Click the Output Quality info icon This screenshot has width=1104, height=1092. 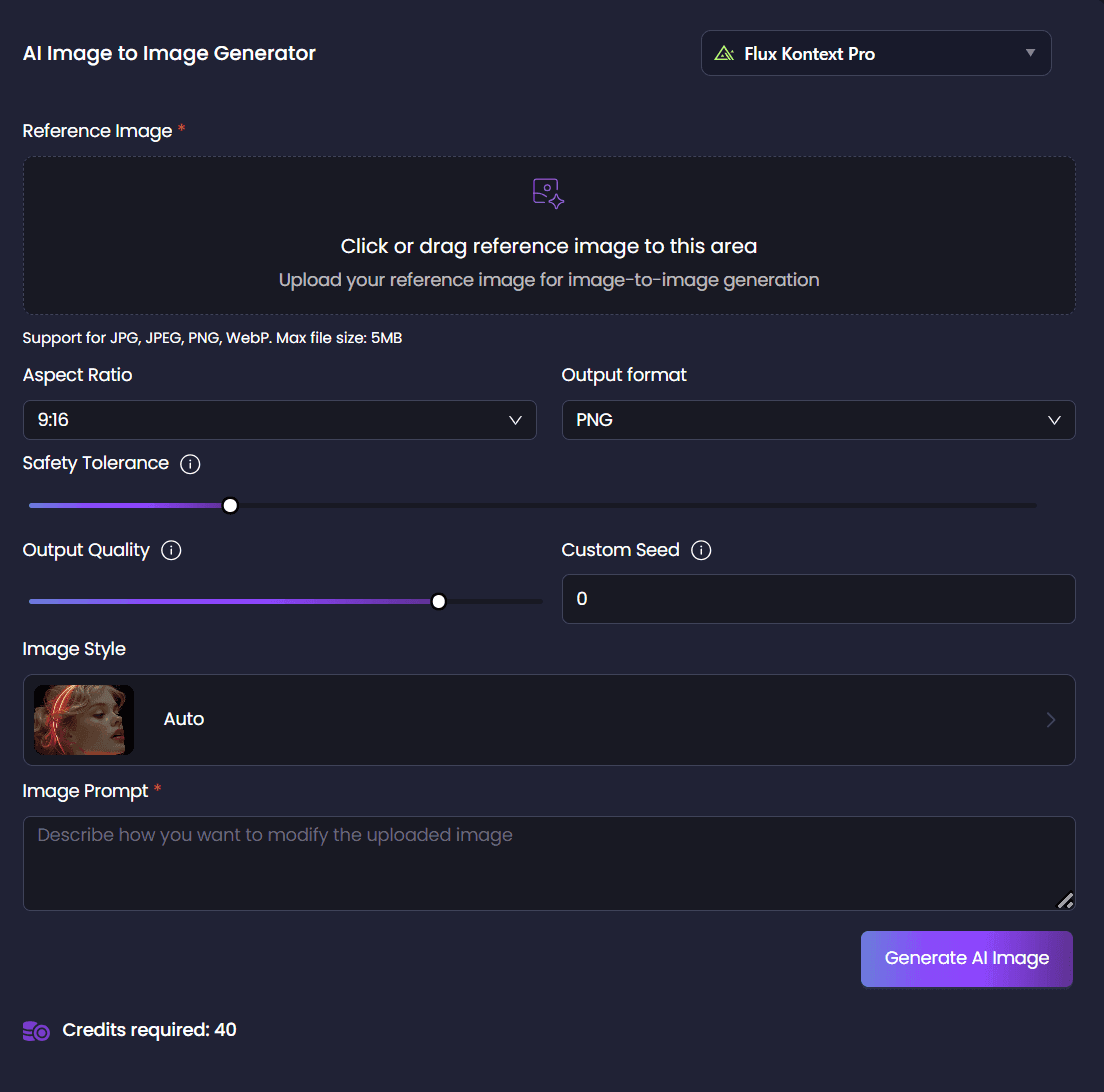coord(171,551)
